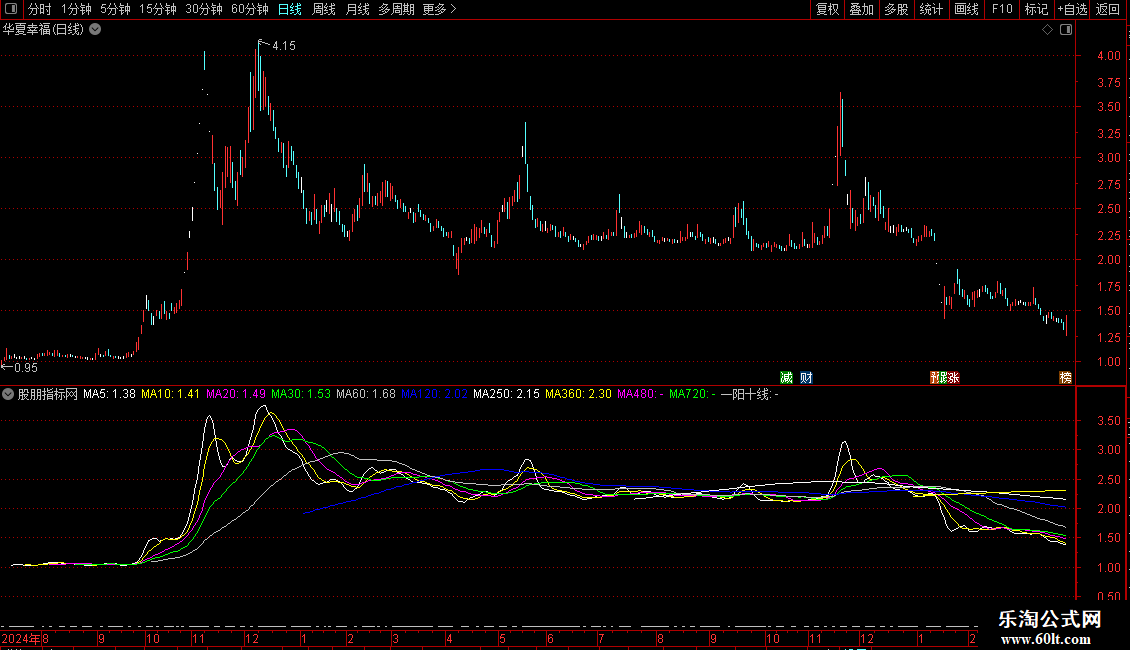Click the 股朋指标网 indicator name
Image resolution: width=1130 pixels, height=650 pixels.
point(48,394)
